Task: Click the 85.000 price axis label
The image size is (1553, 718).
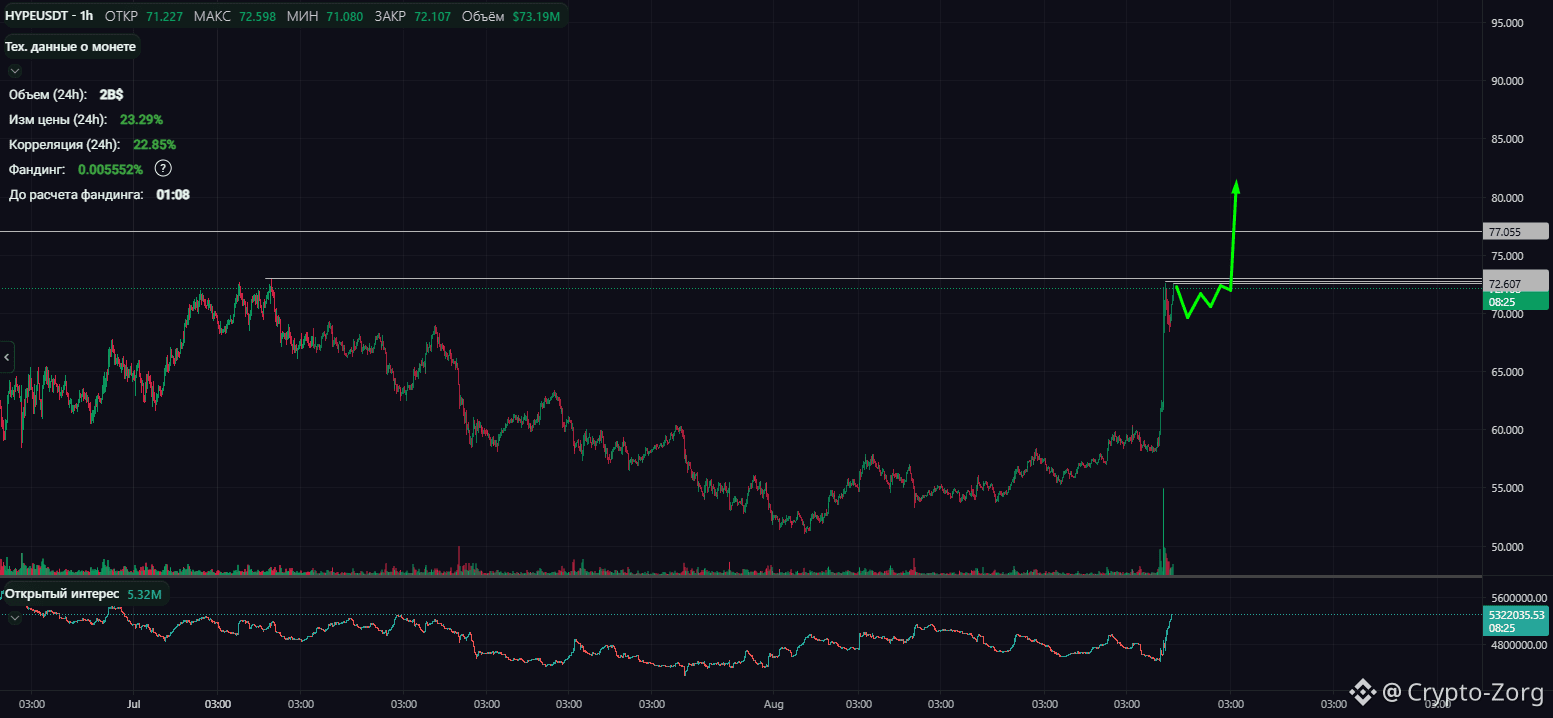Action: pos(1506,139)
